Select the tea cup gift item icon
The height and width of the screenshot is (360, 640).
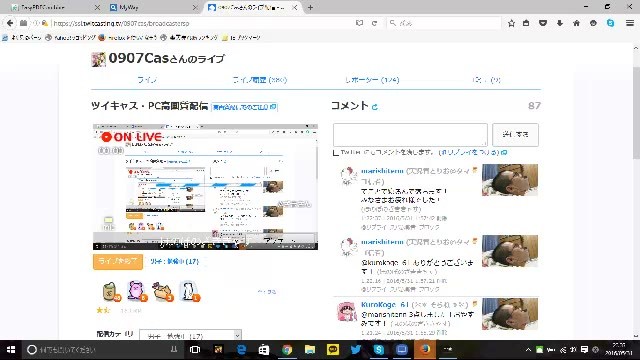coord(110,291)
